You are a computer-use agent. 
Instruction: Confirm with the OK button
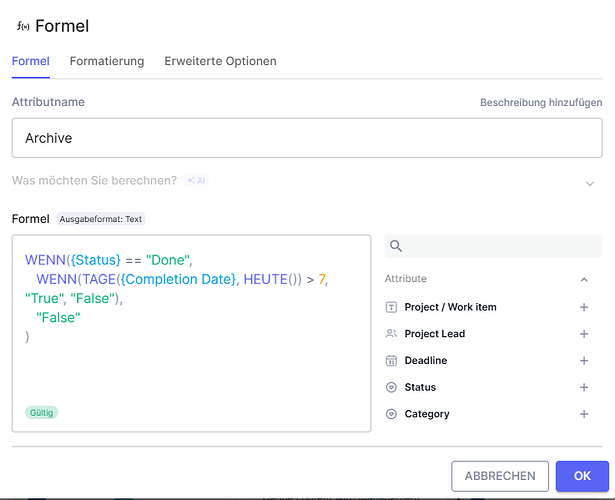coord(582,476)
